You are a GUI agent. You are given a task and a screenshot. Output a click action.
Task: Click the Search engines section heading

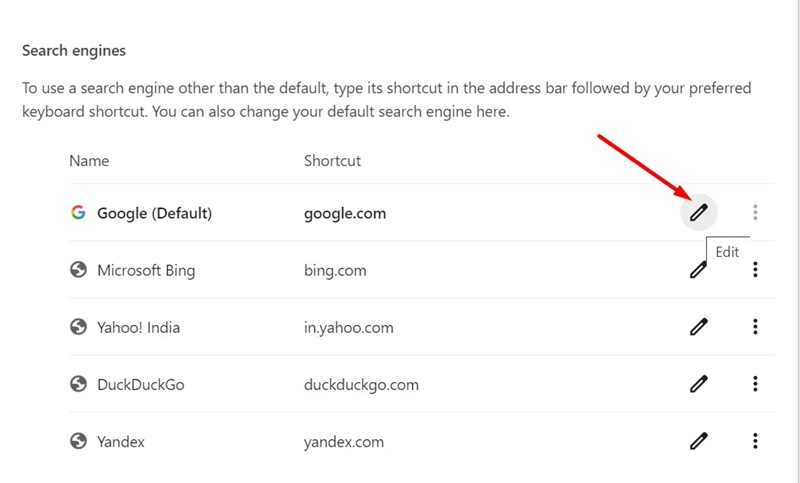pos(74,50)
